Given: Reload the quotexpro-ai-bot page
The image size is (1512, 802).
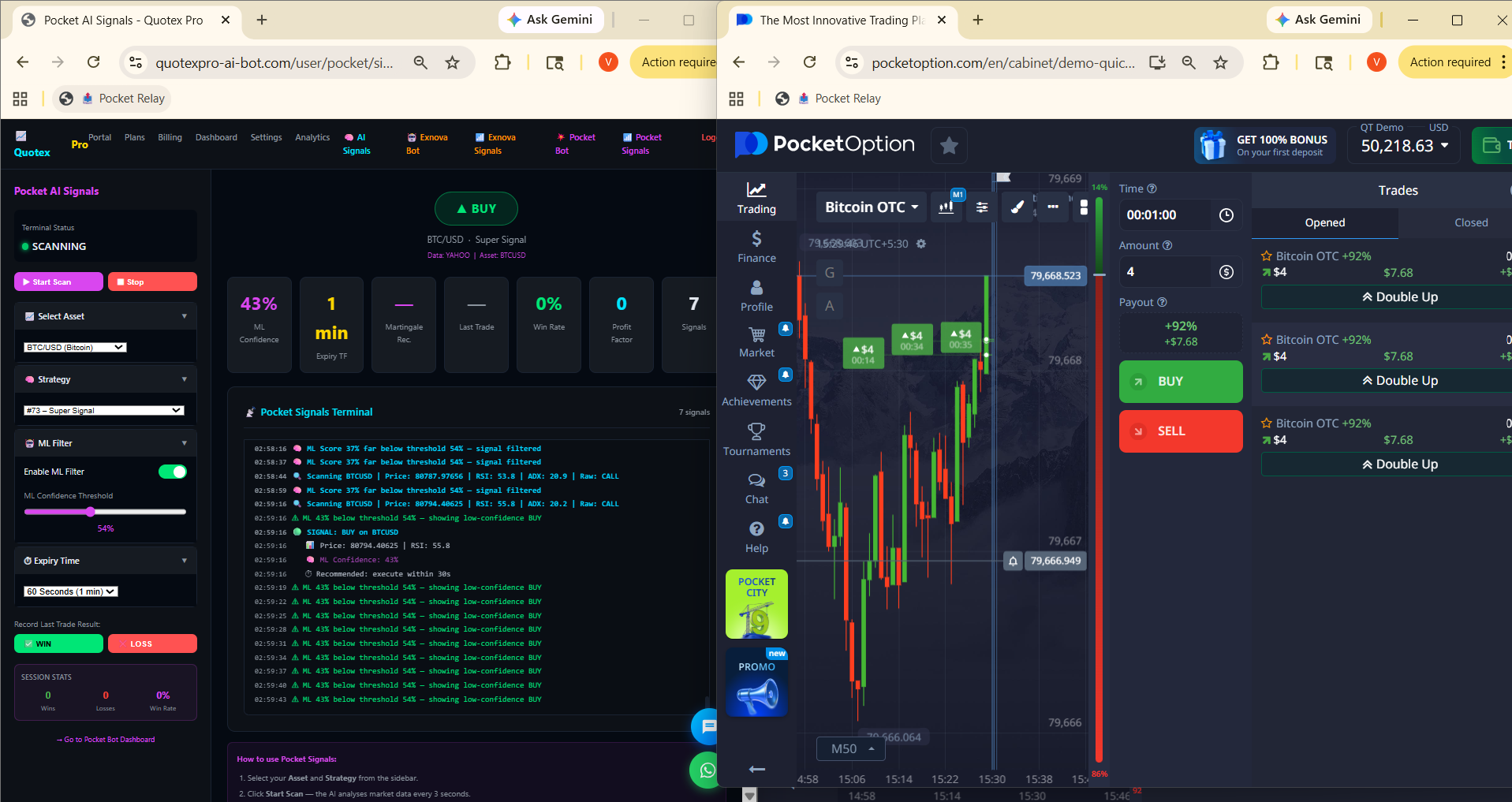Looking at the screenshot, I should [x=93, y=62].
